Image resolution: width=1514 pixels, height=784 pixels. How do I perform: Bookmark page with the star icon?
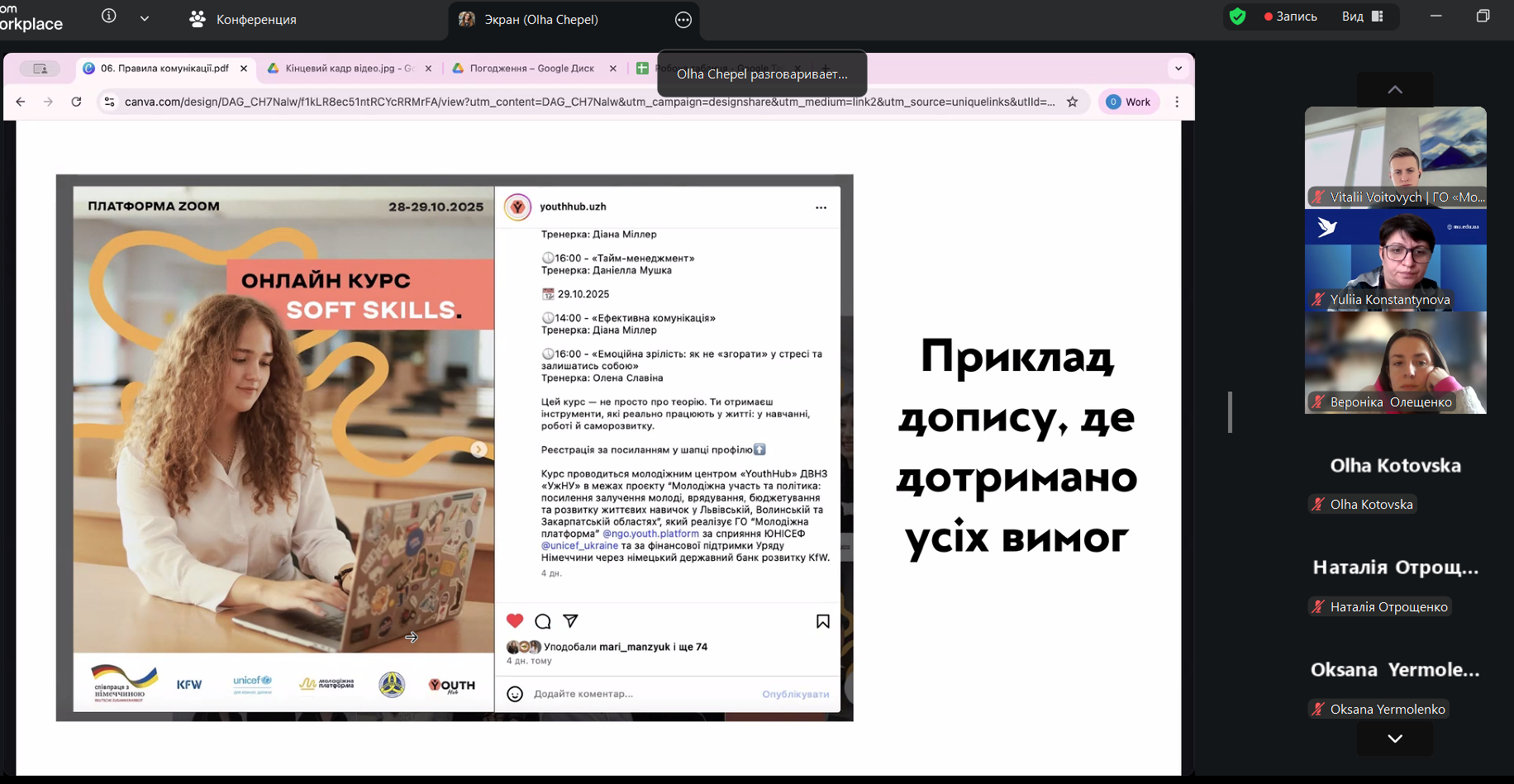tap(1073, 102)
